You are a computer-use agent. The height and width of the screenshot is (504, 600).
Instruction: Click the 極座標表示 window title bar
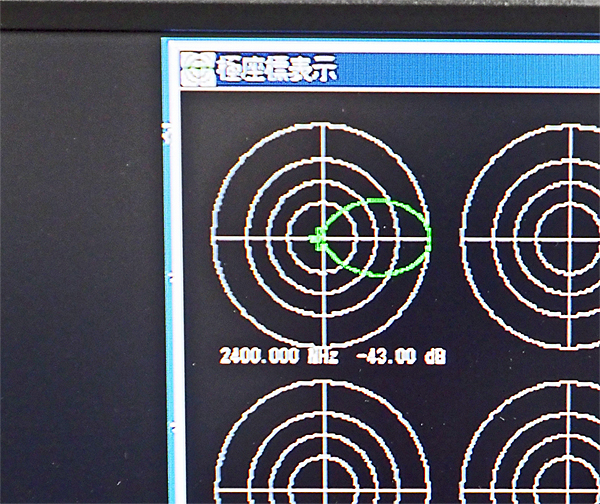(390, 69)
